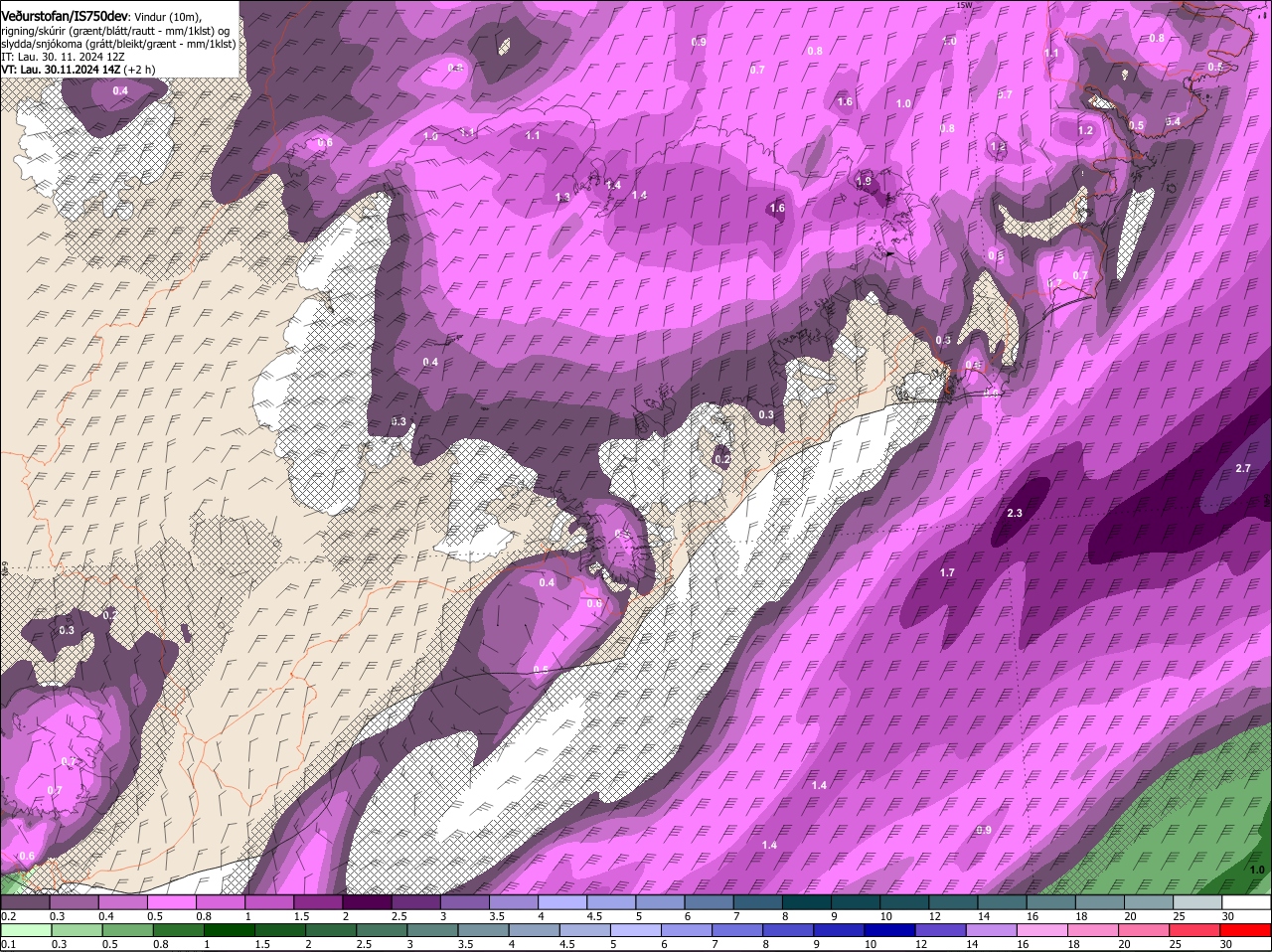Select white upper legend swatch labeled 30
Screen dimensions: 1272x952
click(1247, 902)
